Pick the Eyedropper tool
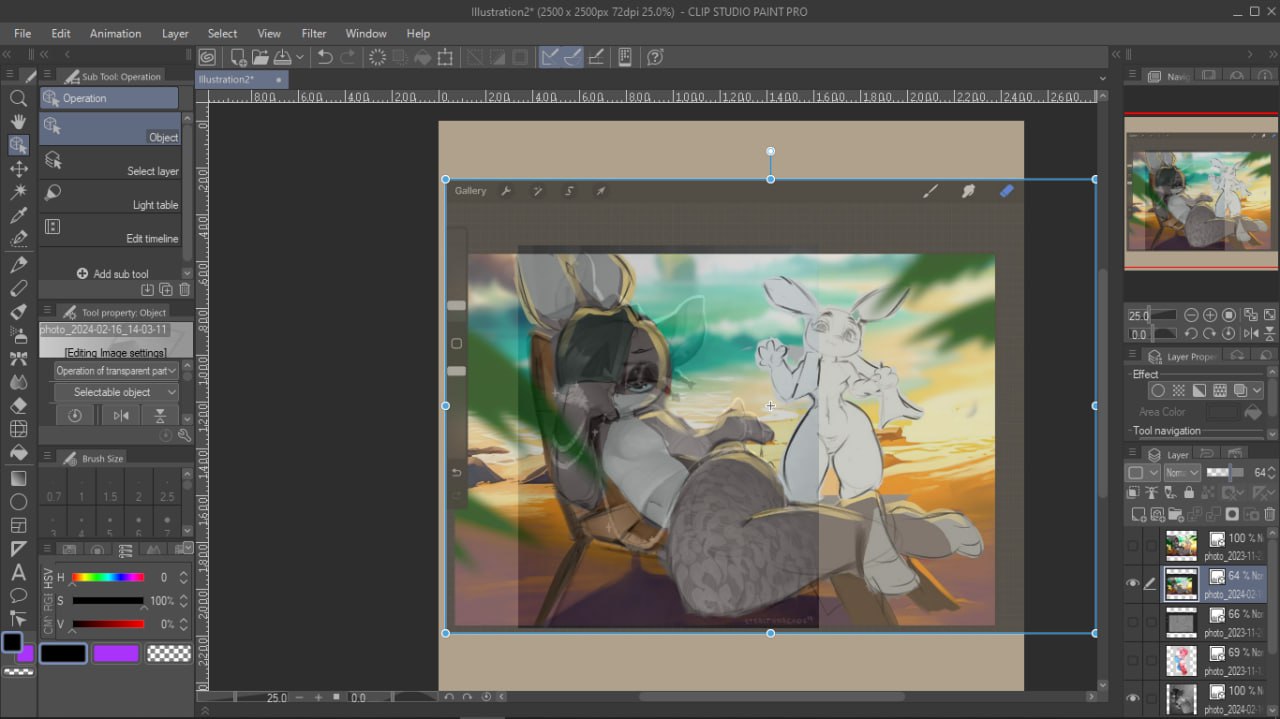This screenshot has width=1280, height=719. (x=18, y=216)
